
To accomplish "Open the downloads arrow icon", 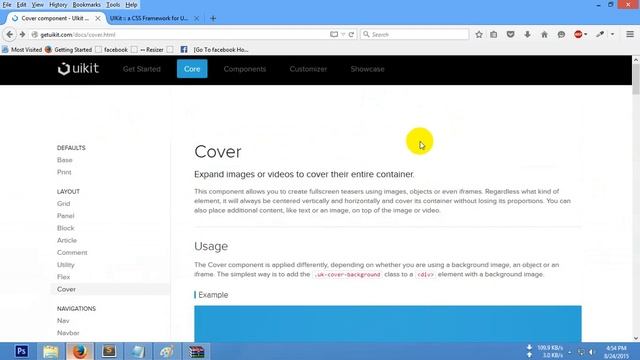I will (527, 35).
